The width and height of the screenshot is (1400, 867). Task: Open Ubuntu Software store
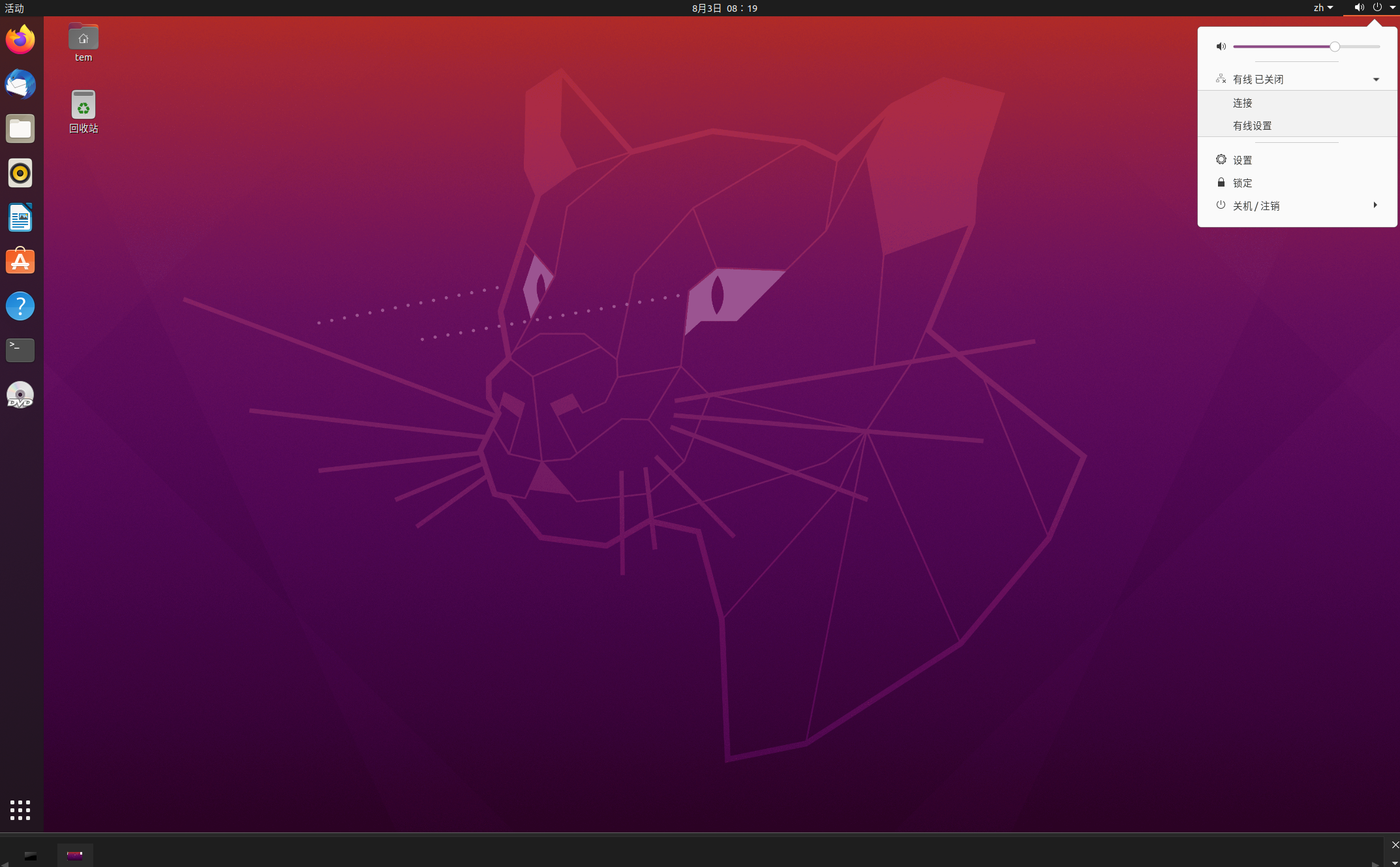point(20,261)
